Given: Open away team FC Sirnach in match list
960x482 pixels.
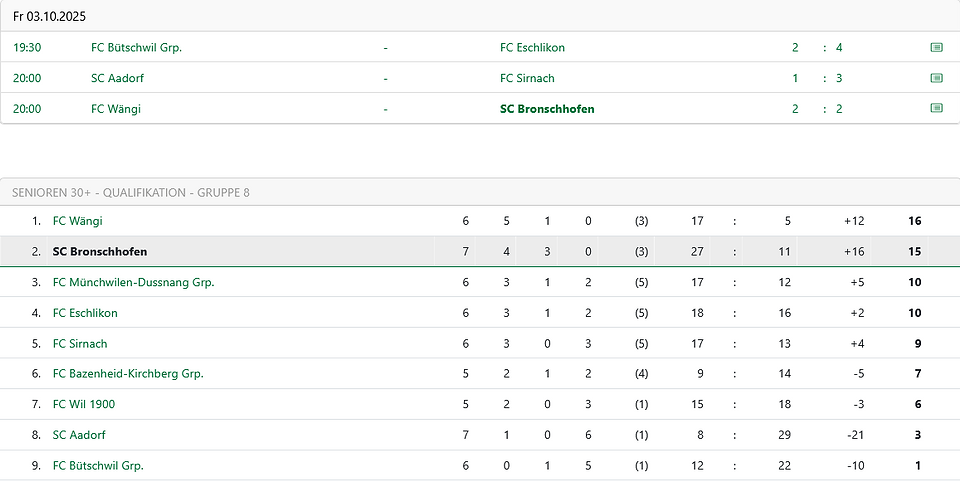Looking at the screenshot, I should (527, 78).
